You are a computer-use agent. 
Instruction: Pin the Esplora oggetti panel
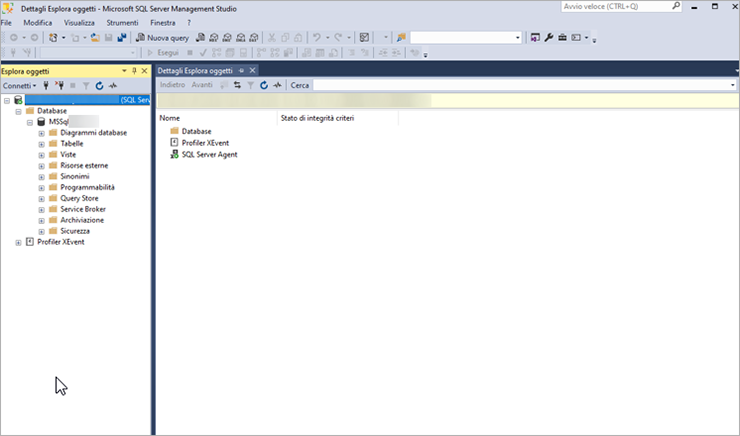pos(134,71)
